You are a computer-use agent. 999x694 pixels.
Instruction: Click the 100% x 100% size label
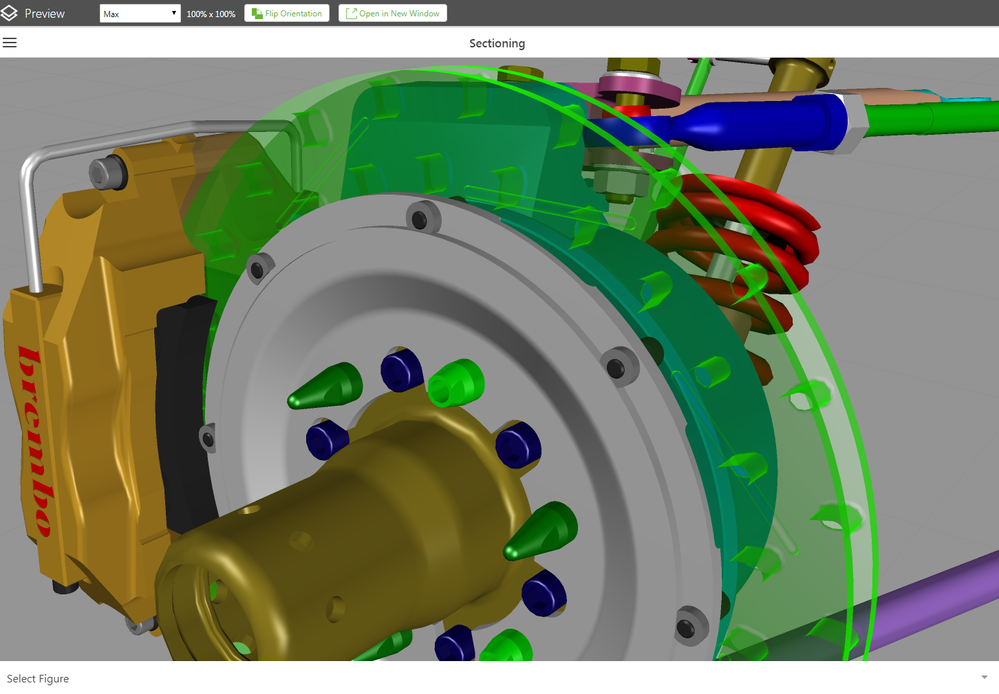pos(211,13)
